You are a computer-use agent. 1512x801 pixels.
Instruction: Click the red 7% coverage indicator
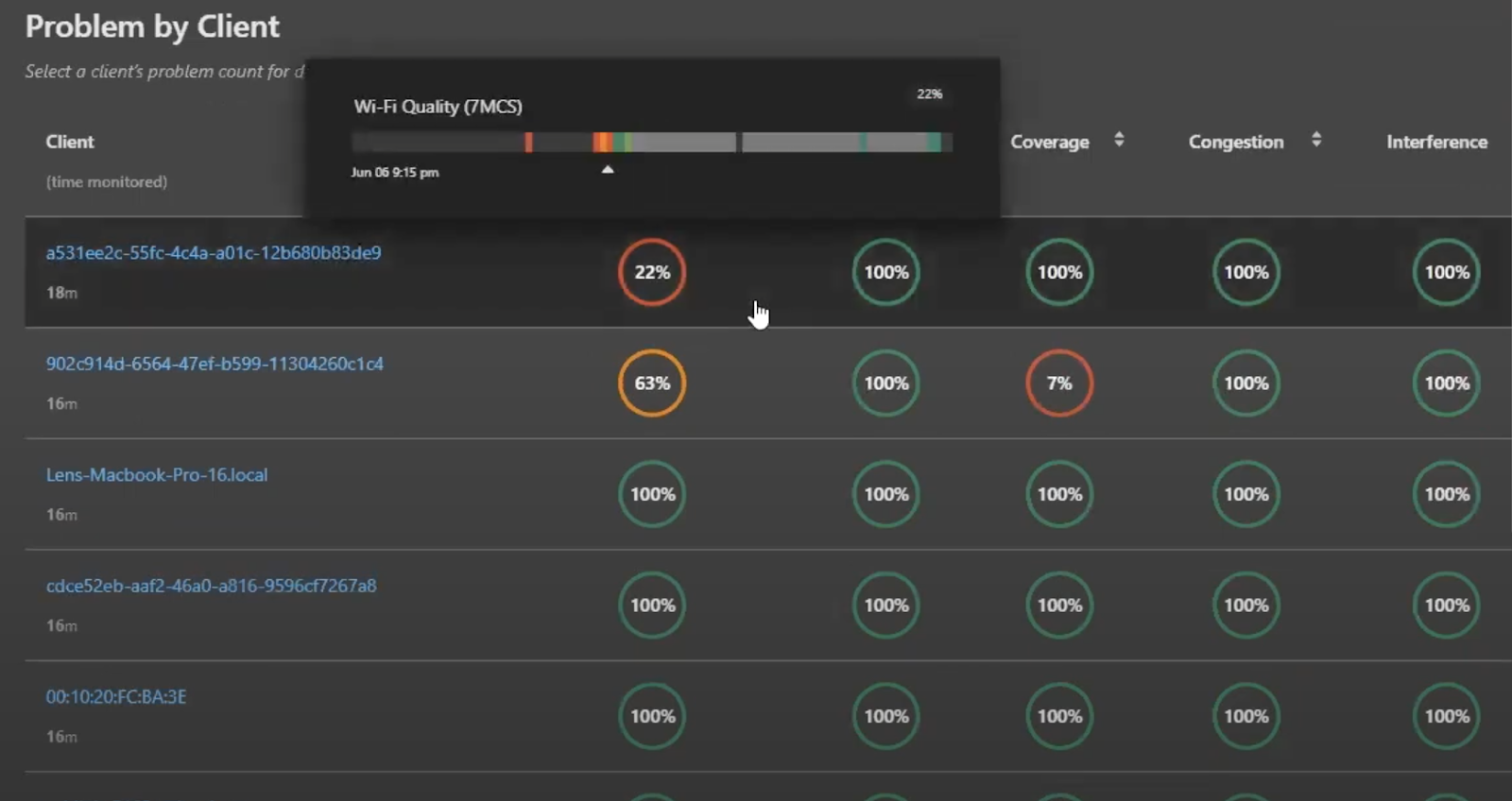[x=1058, y=383]
